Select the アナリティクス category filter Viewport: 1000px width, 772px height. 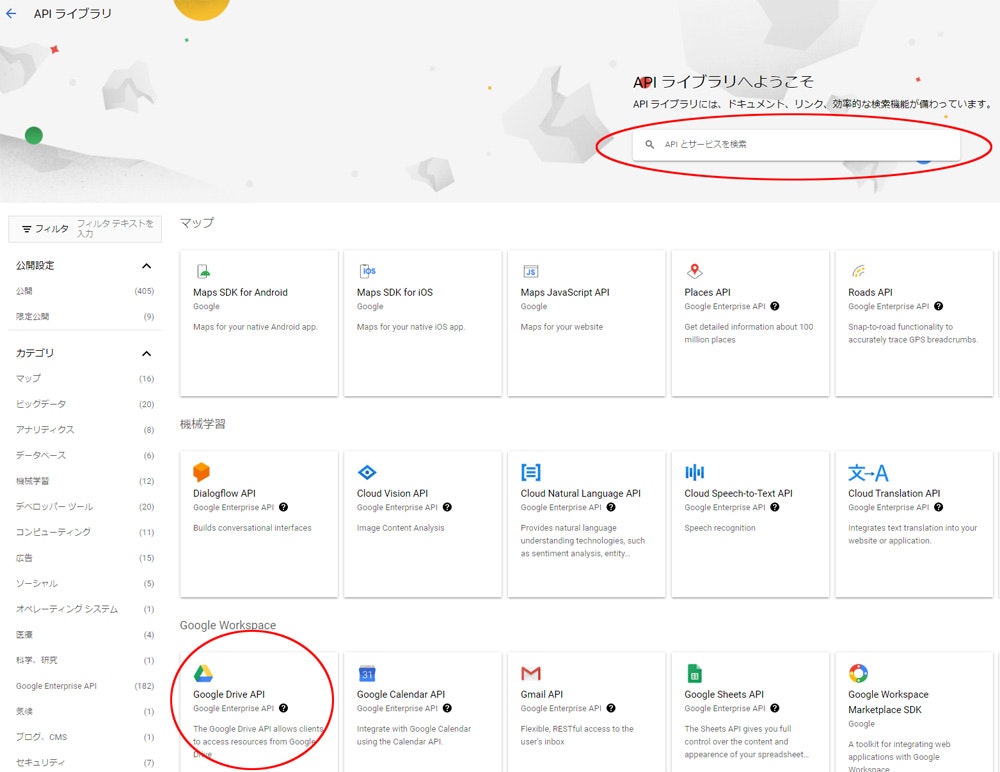(85, 429)
